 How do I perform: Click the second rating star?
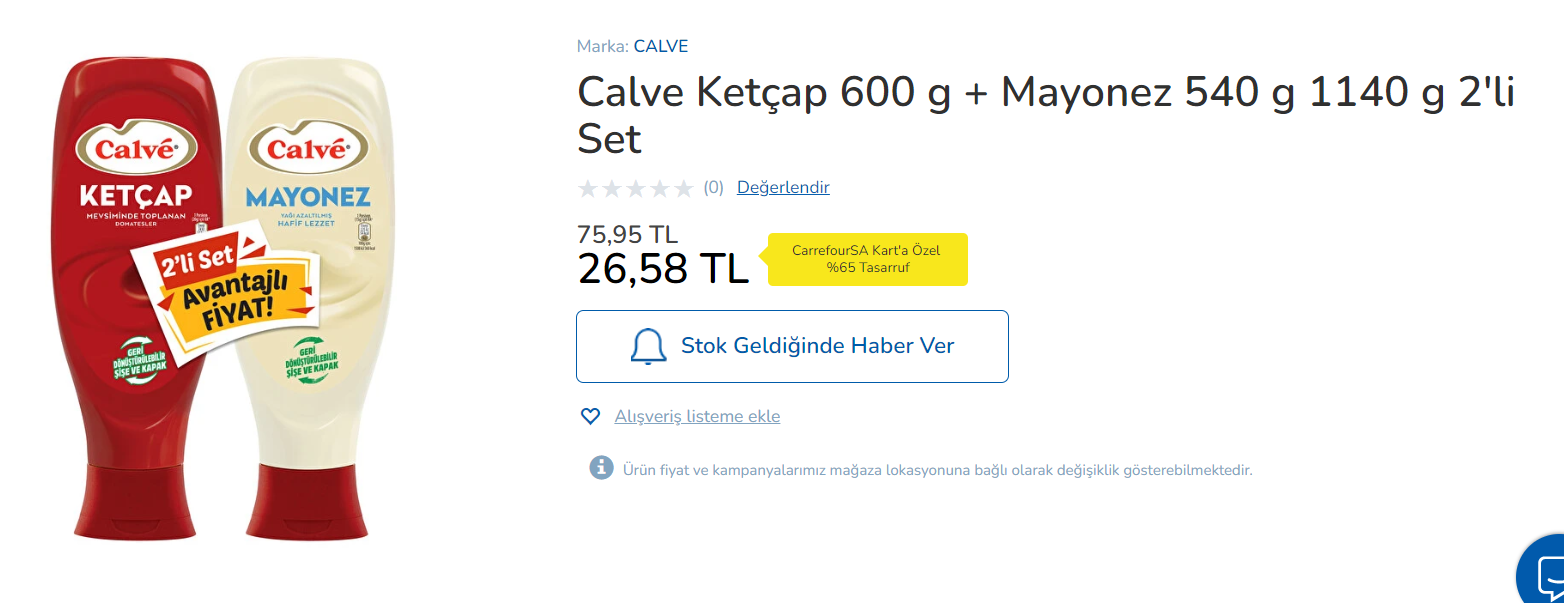[x=612, y=188]
